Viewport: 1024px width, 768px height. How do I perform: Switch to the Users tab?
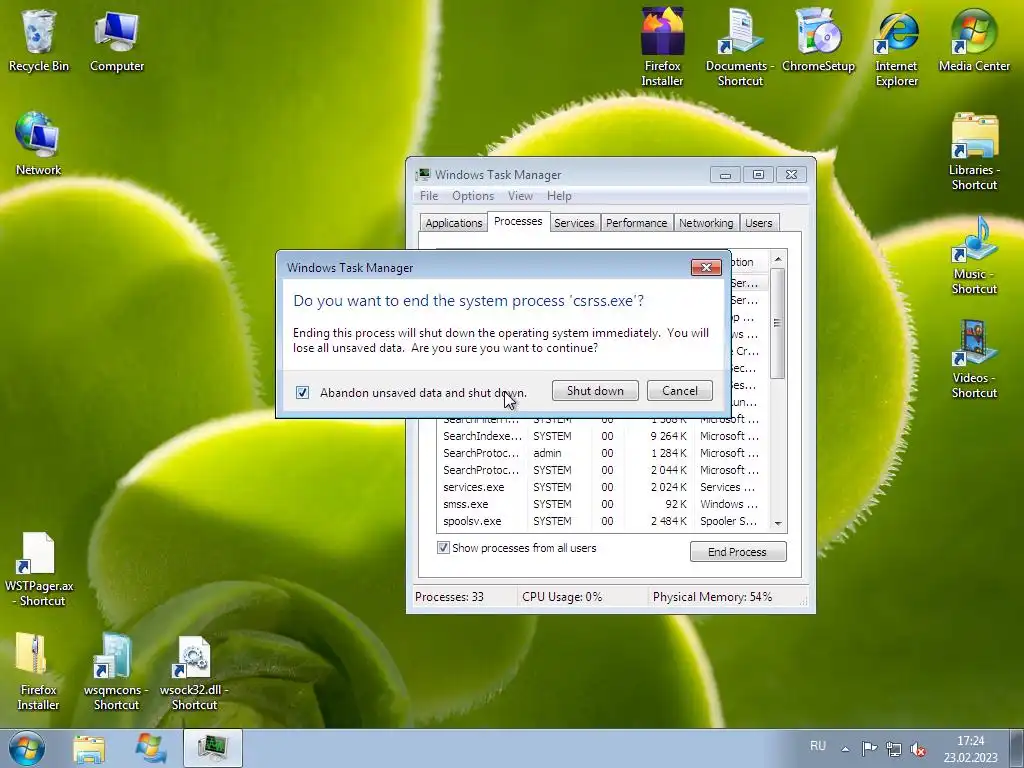(759, 223)
